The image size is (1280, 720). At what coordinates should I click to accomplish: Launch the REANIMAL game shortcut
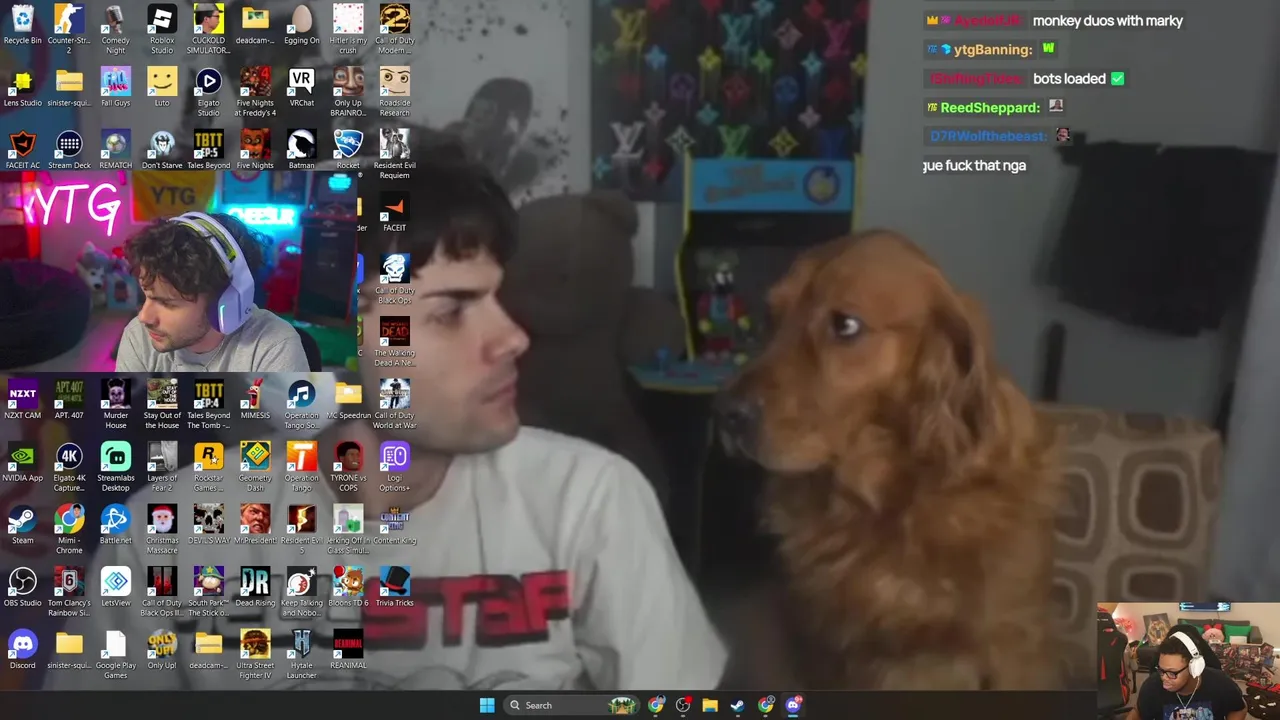point(348,650)
